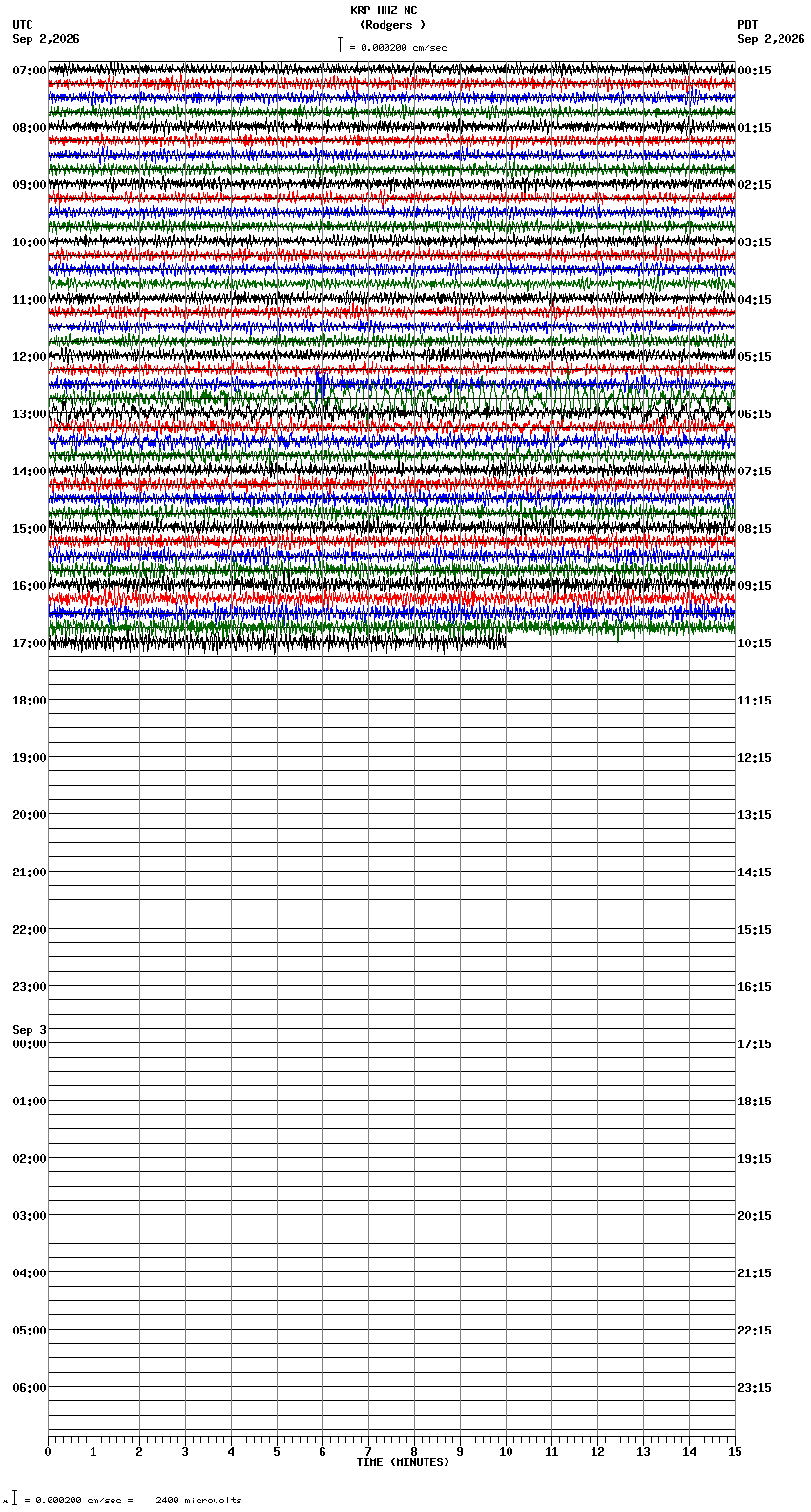Click the '22:00' UTC time label
811x1512 pixels.
tap(30, 930)
